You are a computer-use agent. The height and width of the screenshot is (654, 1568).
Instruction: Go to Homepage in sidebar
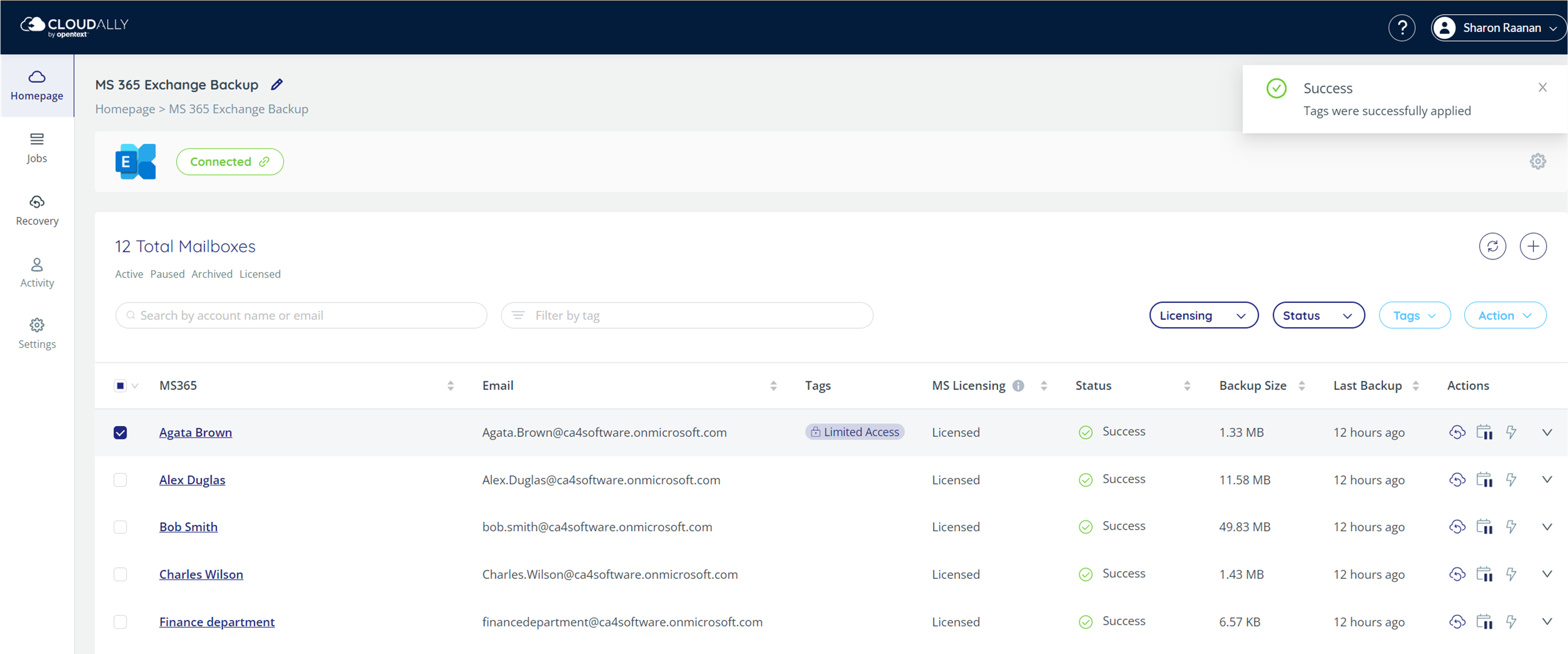[36, 86]
